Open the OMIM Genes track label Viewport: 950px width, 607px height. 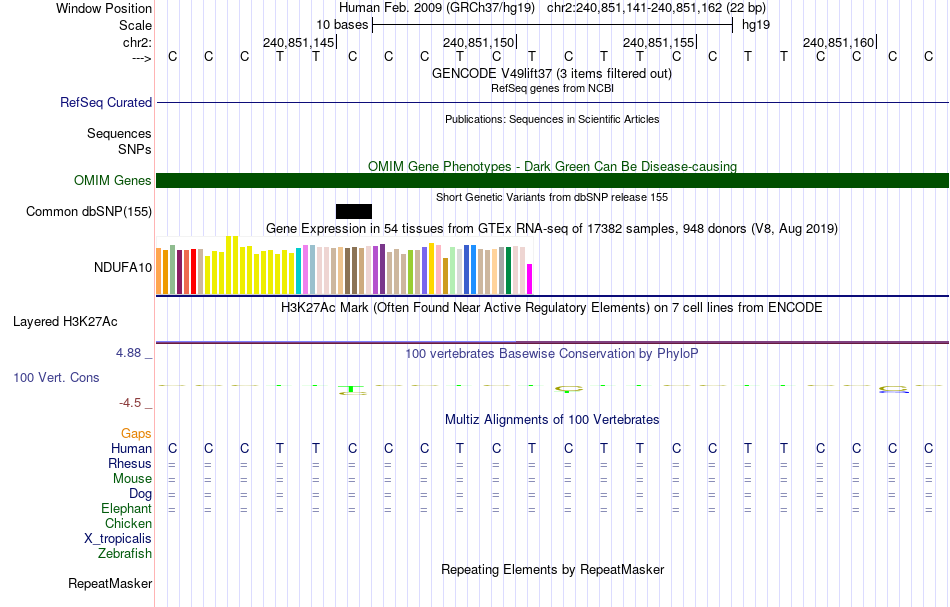pos(112,181)
